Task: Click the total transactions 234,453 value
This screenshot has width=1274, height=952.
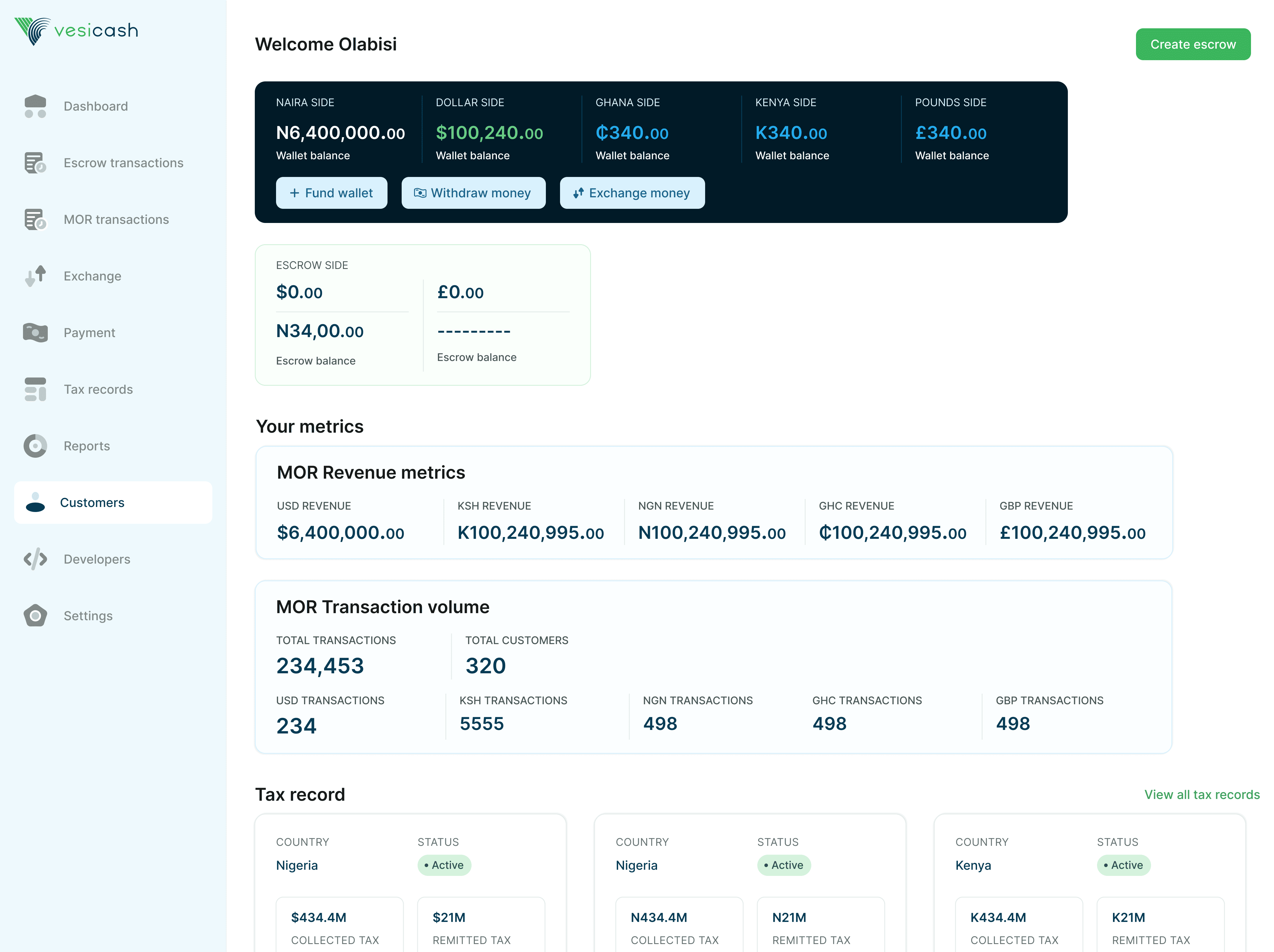Action: click(x=320, y=666)
